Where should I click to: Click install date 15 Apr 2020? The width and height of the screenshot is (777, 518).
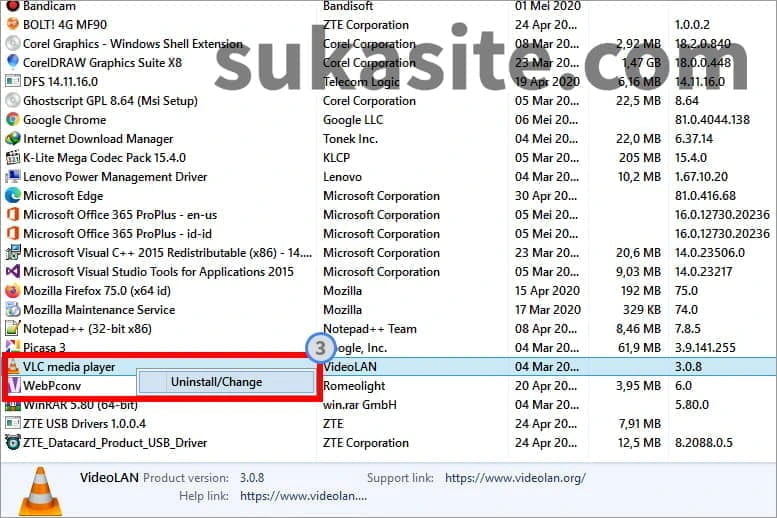coord(547,290)
